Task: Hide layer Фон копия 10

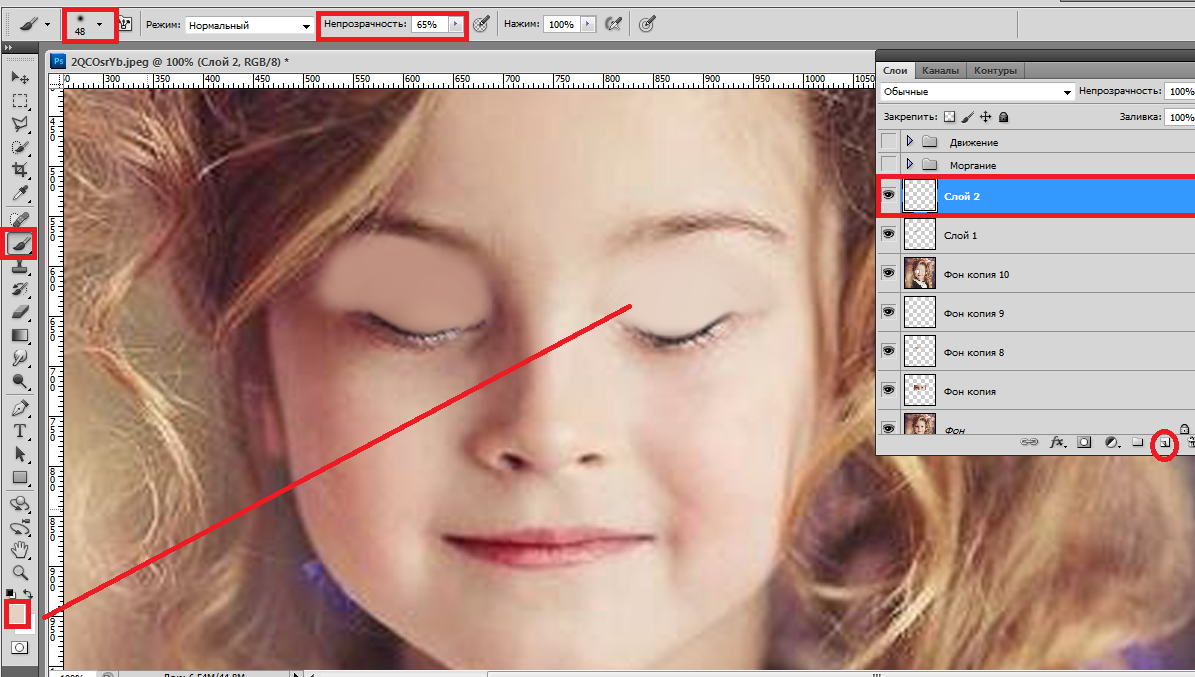Action: pyautogui.click(x=889, y=273)
